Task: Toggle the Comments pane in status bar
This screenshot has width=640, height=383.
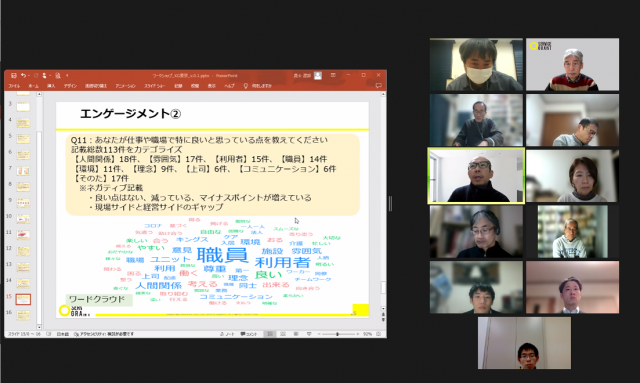Action: click(x=249, y=334)
